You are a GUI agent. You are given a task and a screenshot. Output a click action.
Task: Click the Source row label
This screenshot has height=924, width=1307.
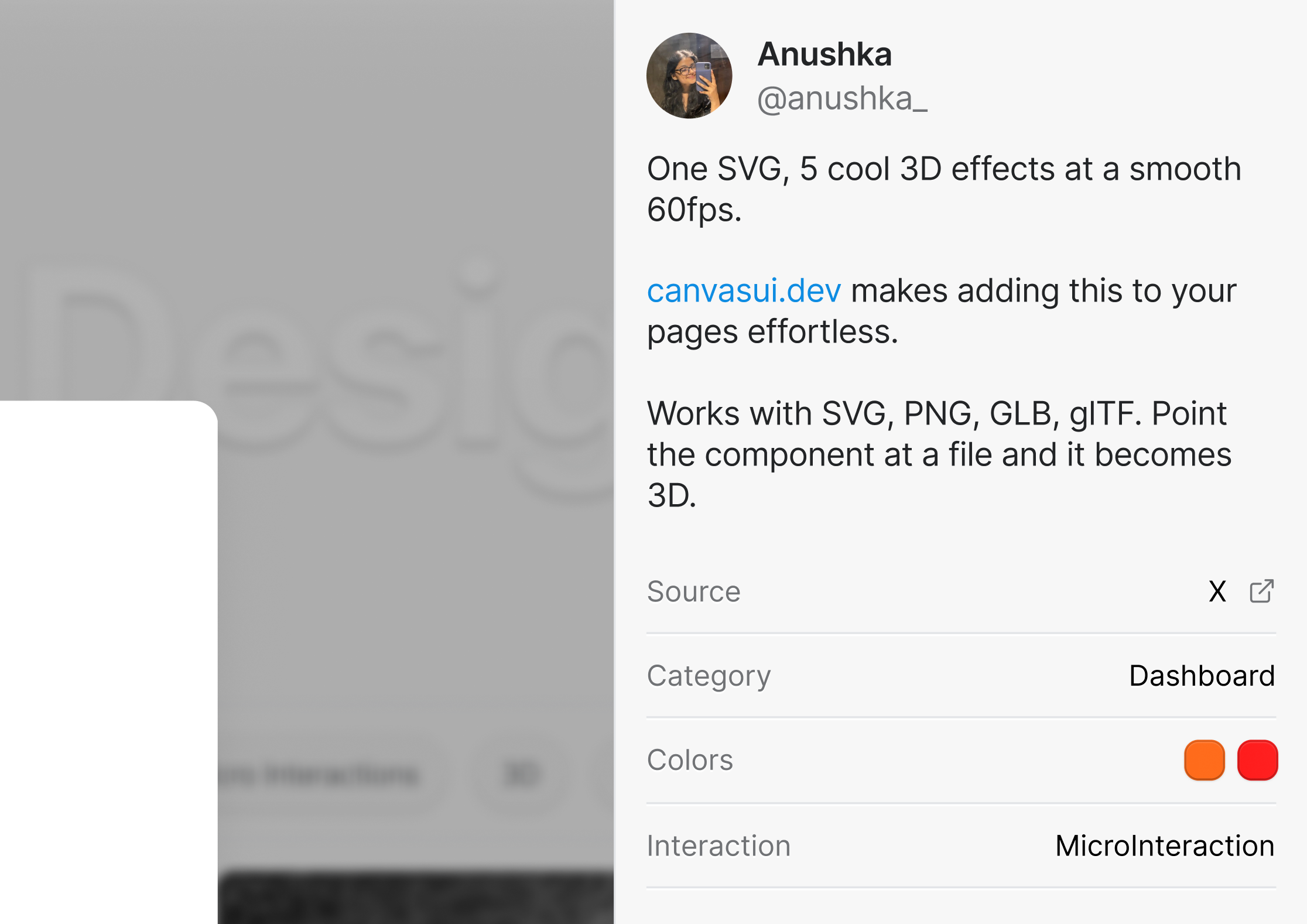693,591
